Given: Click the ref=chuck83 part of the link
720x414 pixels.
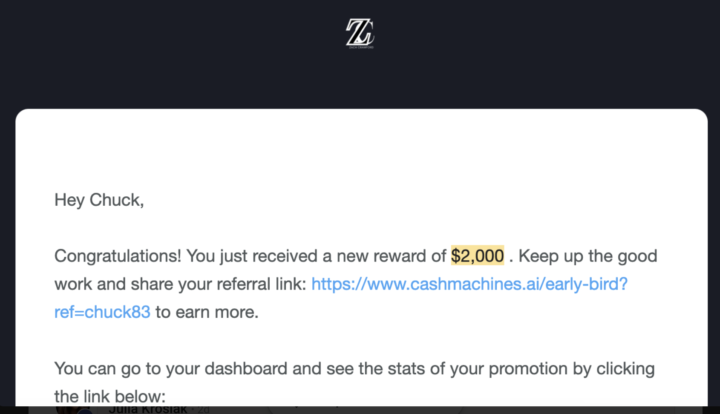Looking at the screenshot, I should 102,312.
